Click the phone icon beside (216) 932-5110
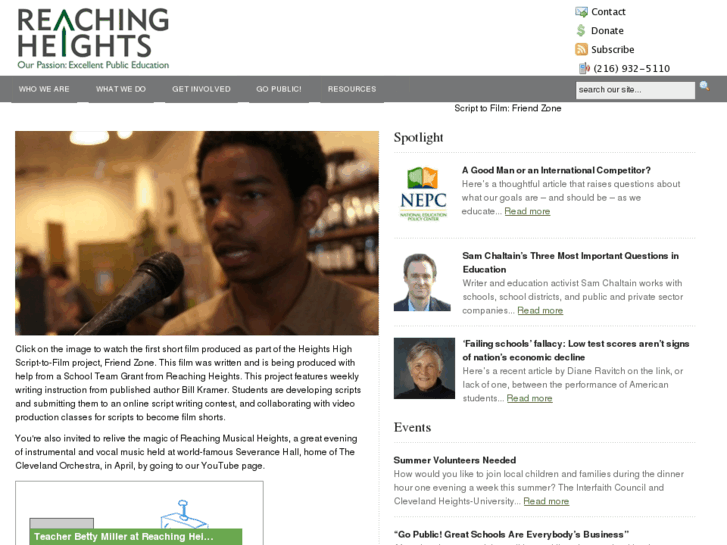The height and width of the screenshot is (545, 727). click(x=584, y=68)
